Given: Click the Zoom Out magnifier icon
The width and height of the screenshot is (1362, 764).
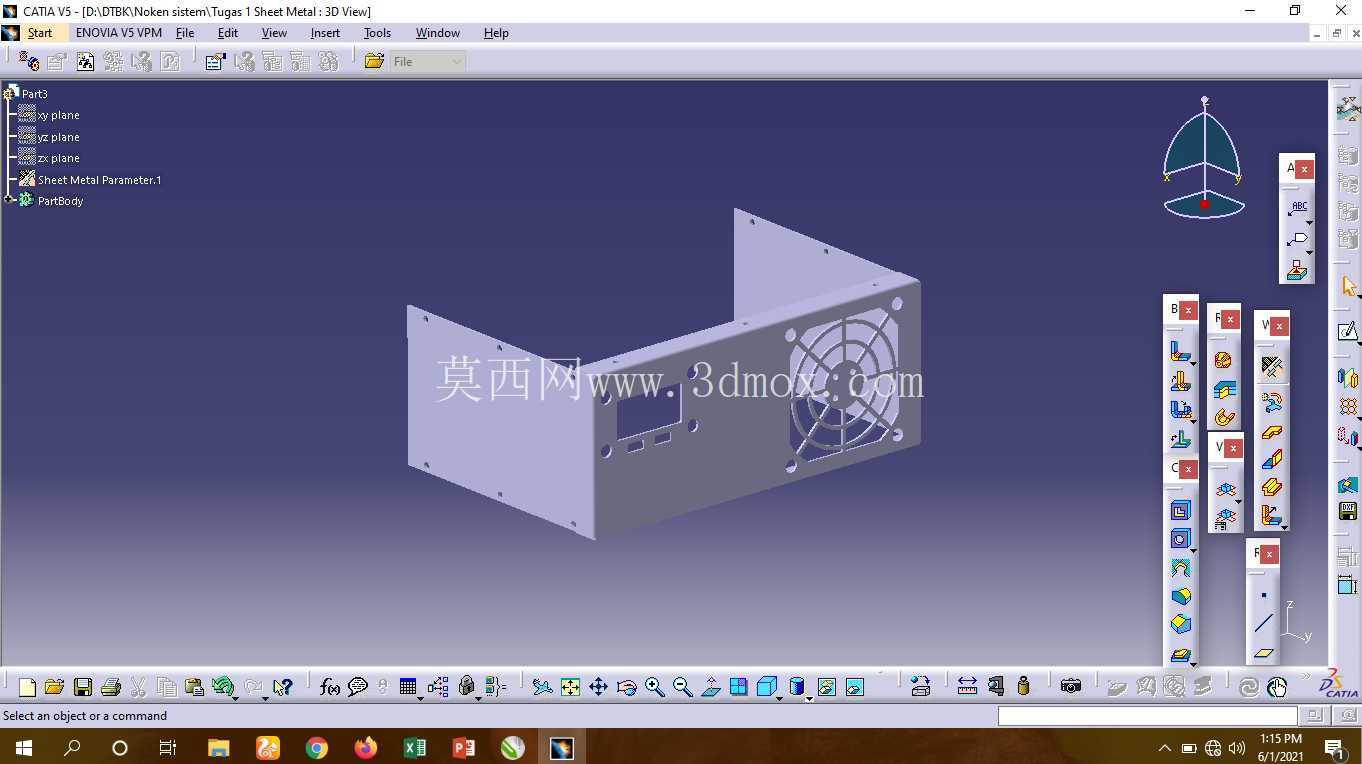Looking at the screenshot, I should pos(683,687).
